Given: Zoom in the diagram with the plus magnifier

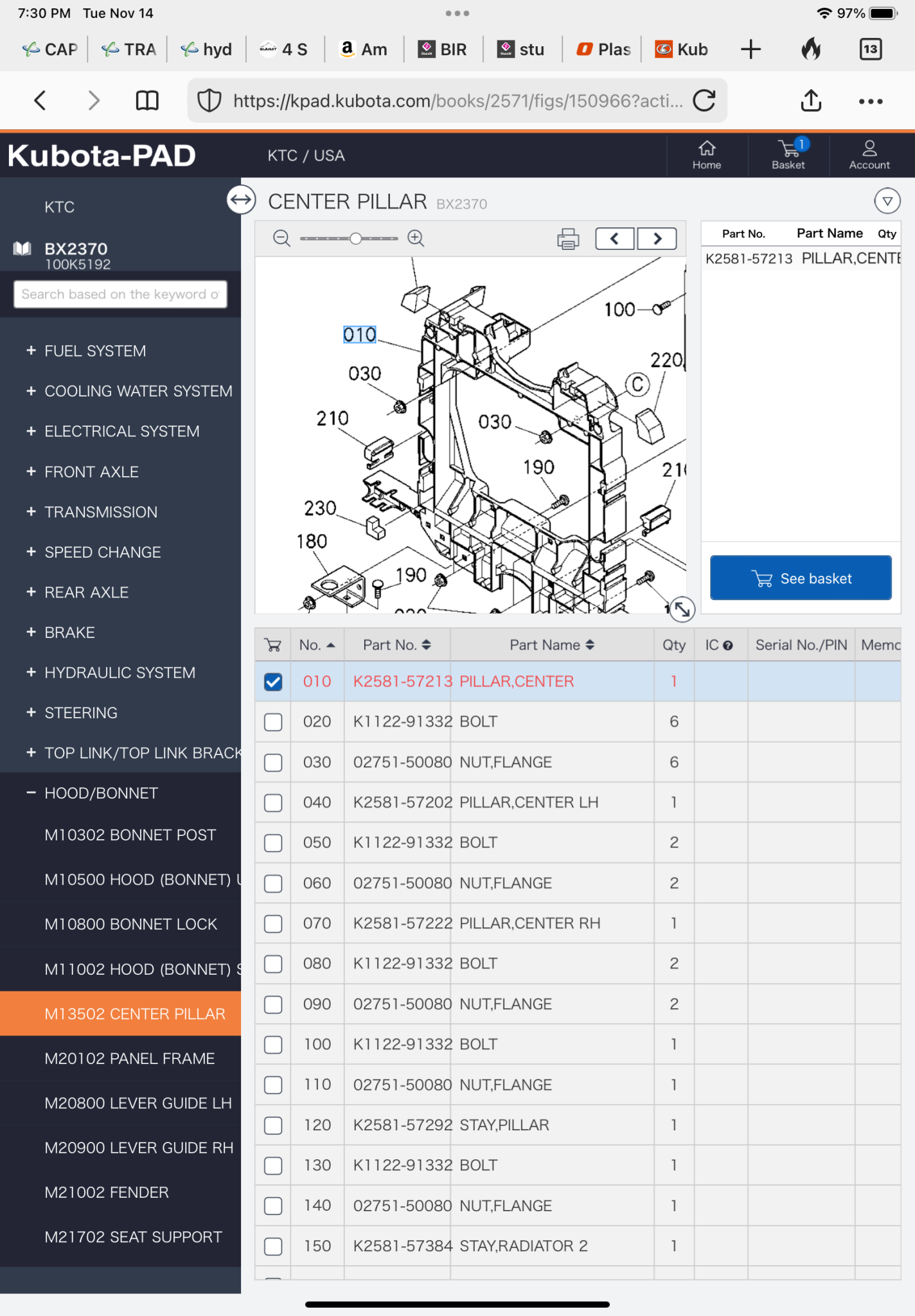Looking at the screenshot, I should point(416,238).
